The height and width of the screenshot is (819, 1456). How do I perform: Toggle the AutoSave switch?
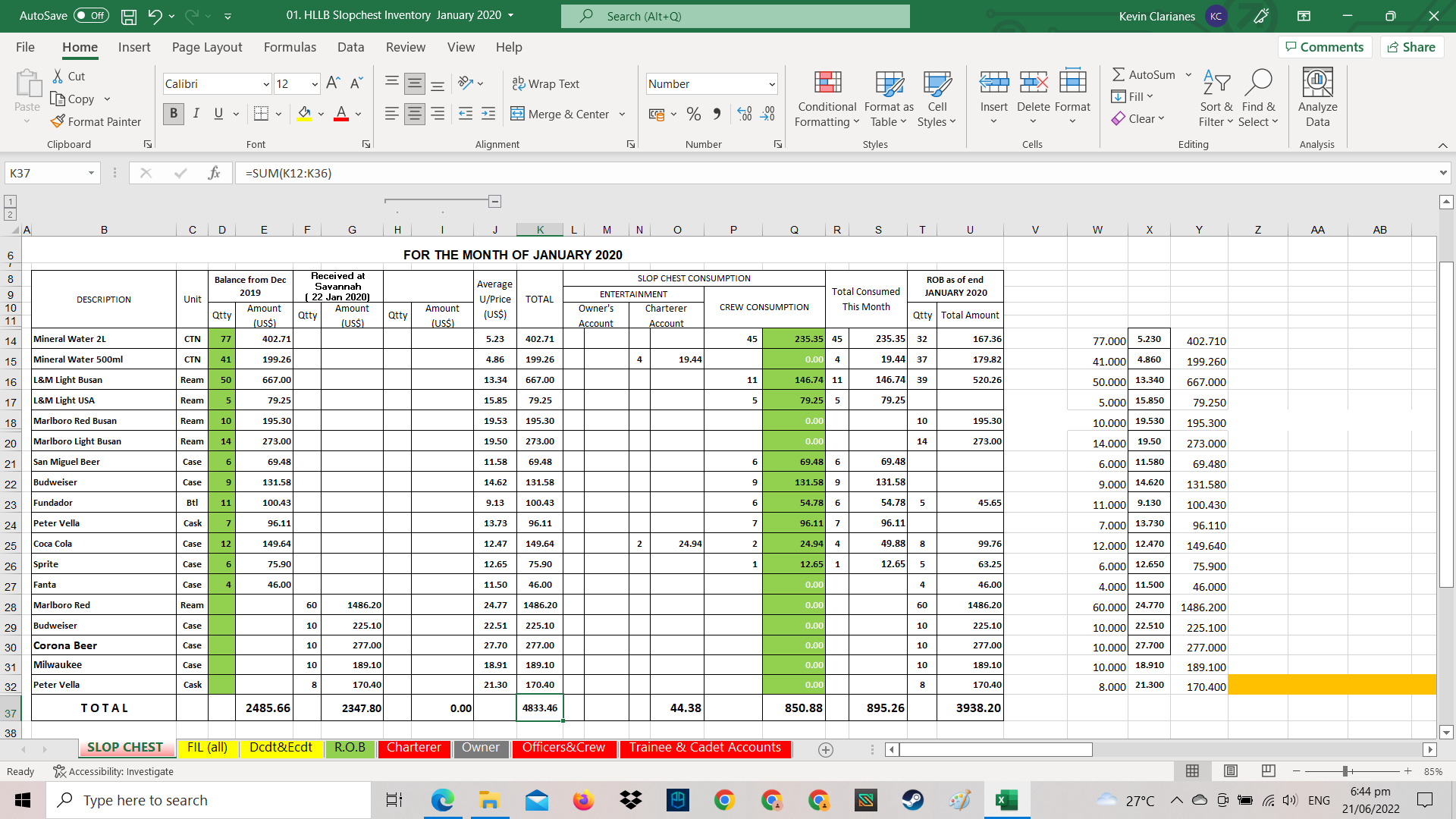(x=91, y=15)
